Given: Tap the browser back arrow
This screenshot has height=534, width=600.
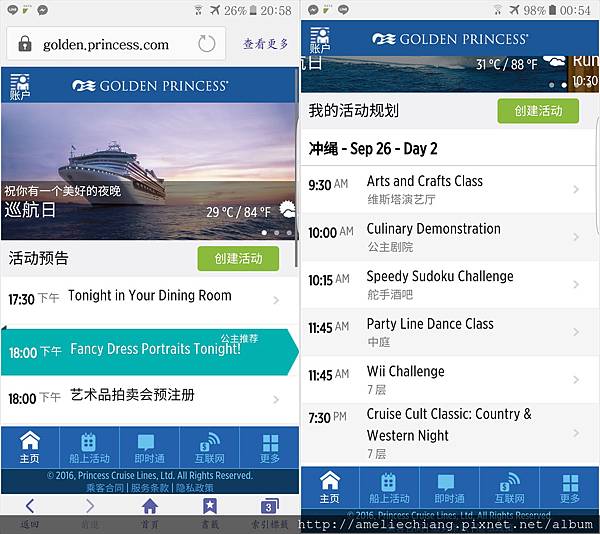Looking at the screenshot, I should 30,506.
